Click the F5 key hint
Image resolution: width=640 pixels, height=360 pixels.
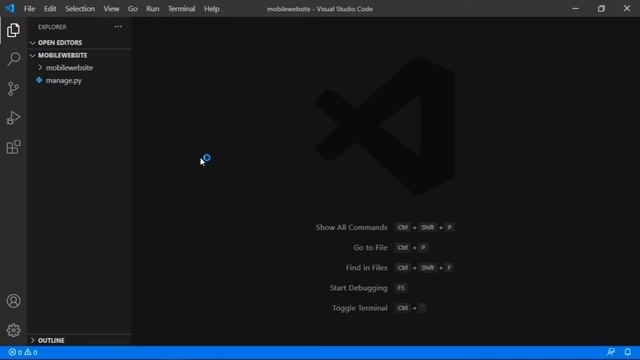(401, 288)
